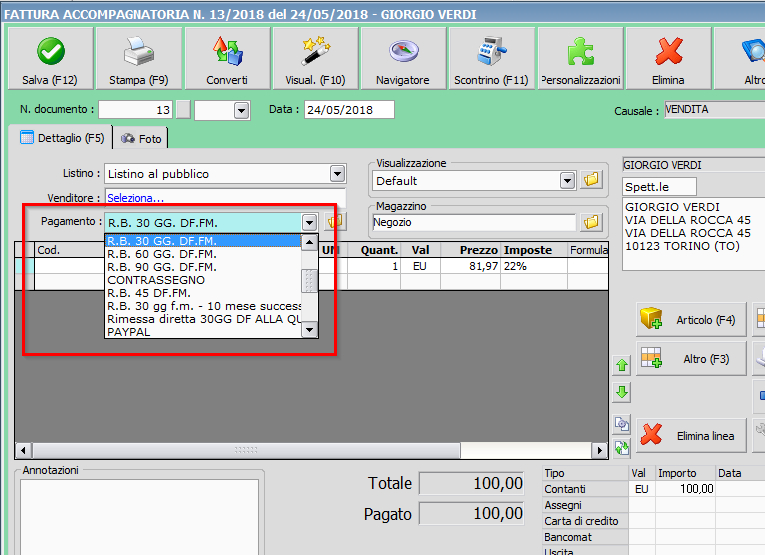Switch to the Dettaglio (F5) tab
The image size is (765, 555).
[x=62, y=138]
